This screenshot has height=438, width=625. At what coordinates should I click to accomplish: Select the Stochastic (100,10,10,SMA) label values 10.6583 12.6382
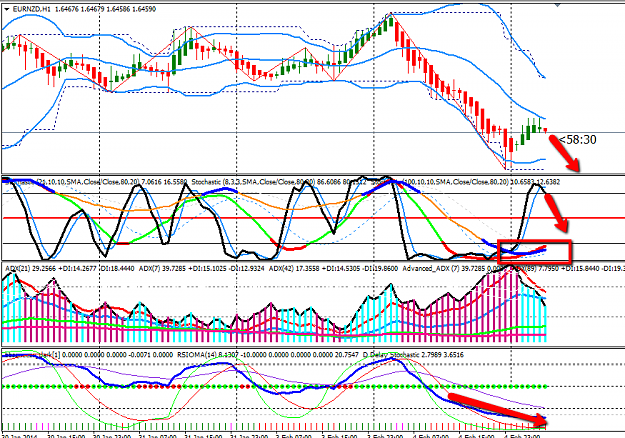click(x=535, y=182)
